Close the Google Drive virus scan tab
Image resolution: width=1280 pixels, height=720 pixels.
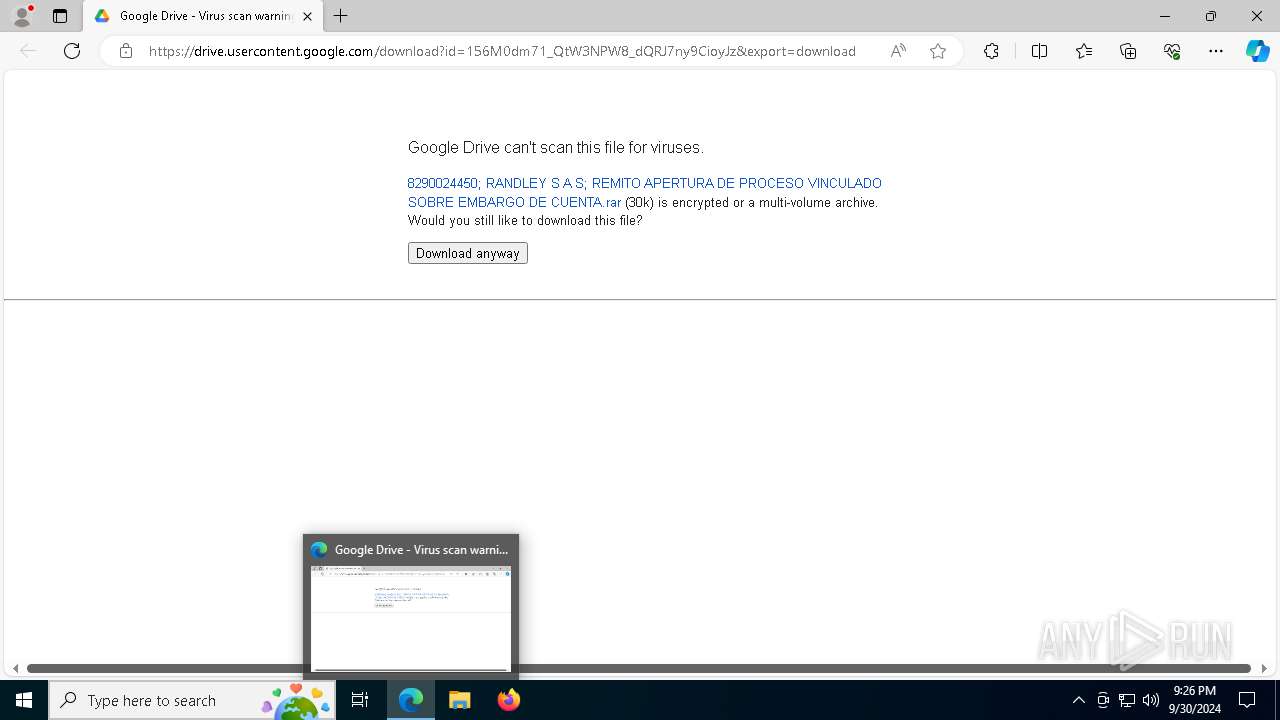tap(308, 16)
